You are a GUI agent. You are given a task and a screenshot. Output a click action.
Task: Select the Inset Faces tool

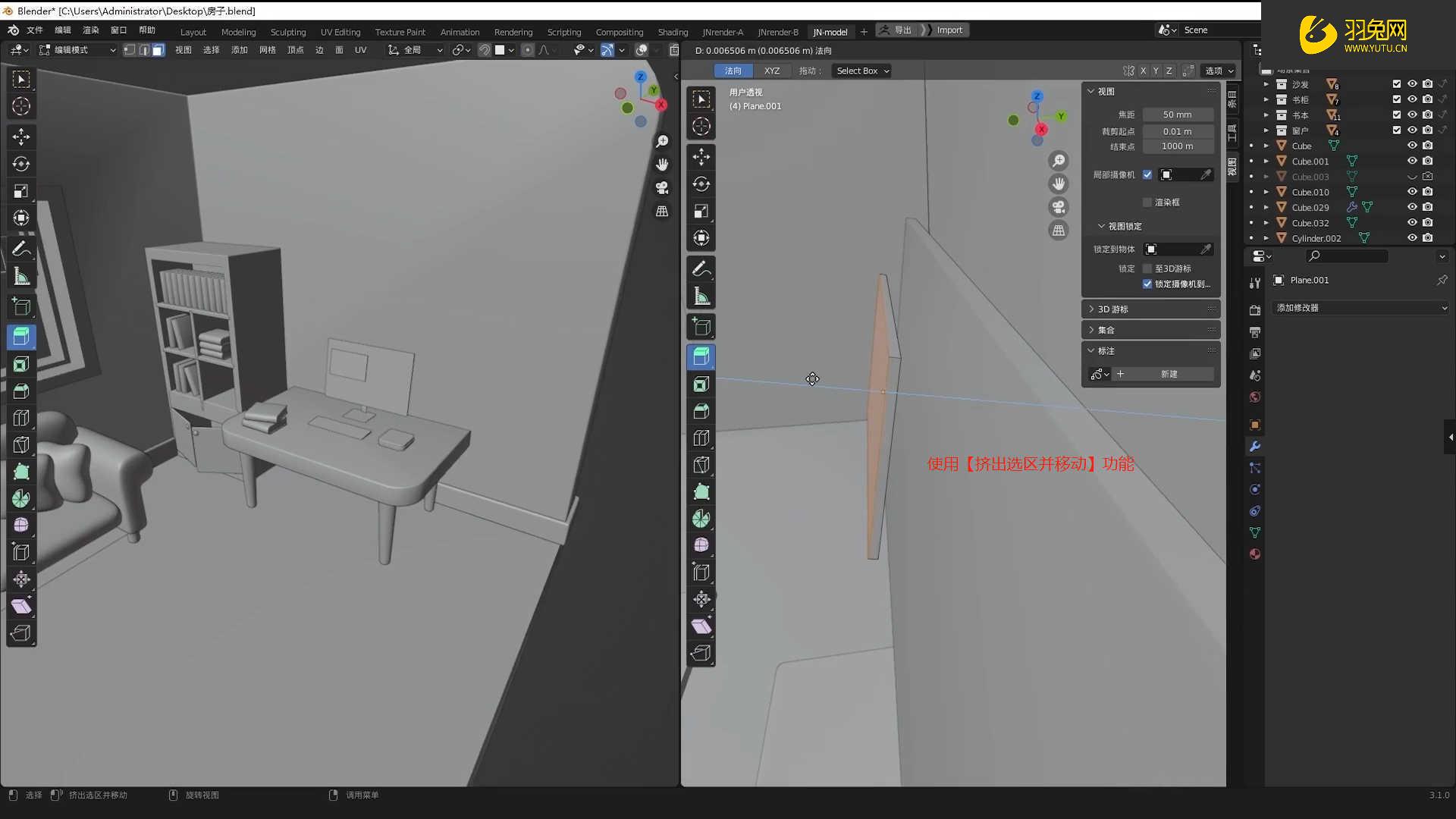pos(21,364)
